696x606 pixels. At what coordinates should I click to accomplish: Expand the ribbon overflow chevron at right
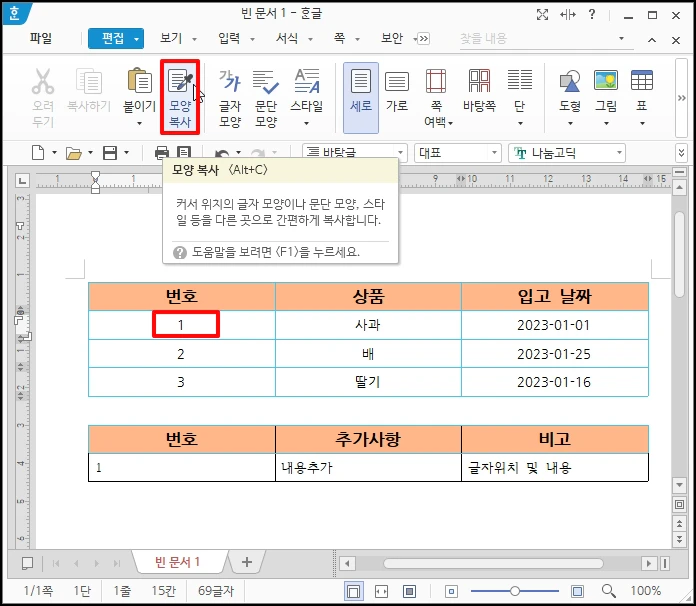tap(681, 98)
